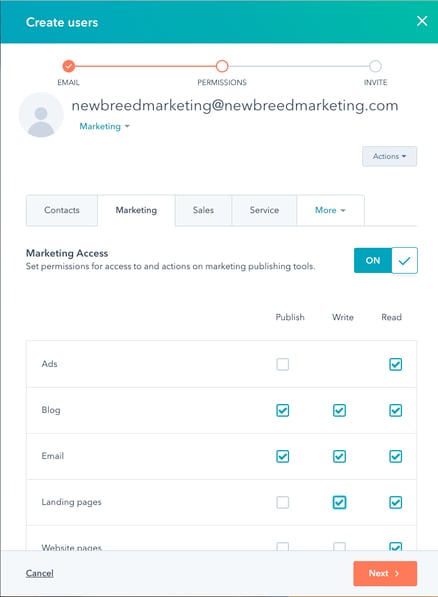The height and width of the screenshot is (597, 438).
Task: Open the Marketing team dropdown
Action: coord(104,126)
